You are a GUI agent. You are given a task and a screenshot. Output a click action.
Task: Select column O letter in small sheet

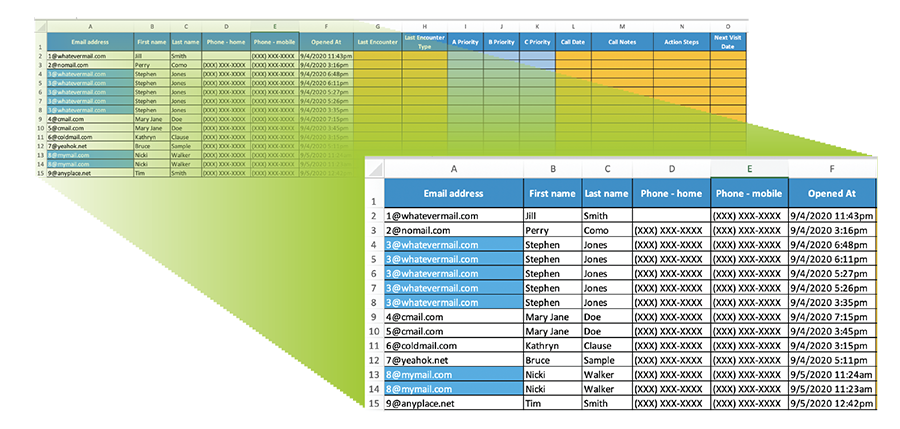[728, 27]
